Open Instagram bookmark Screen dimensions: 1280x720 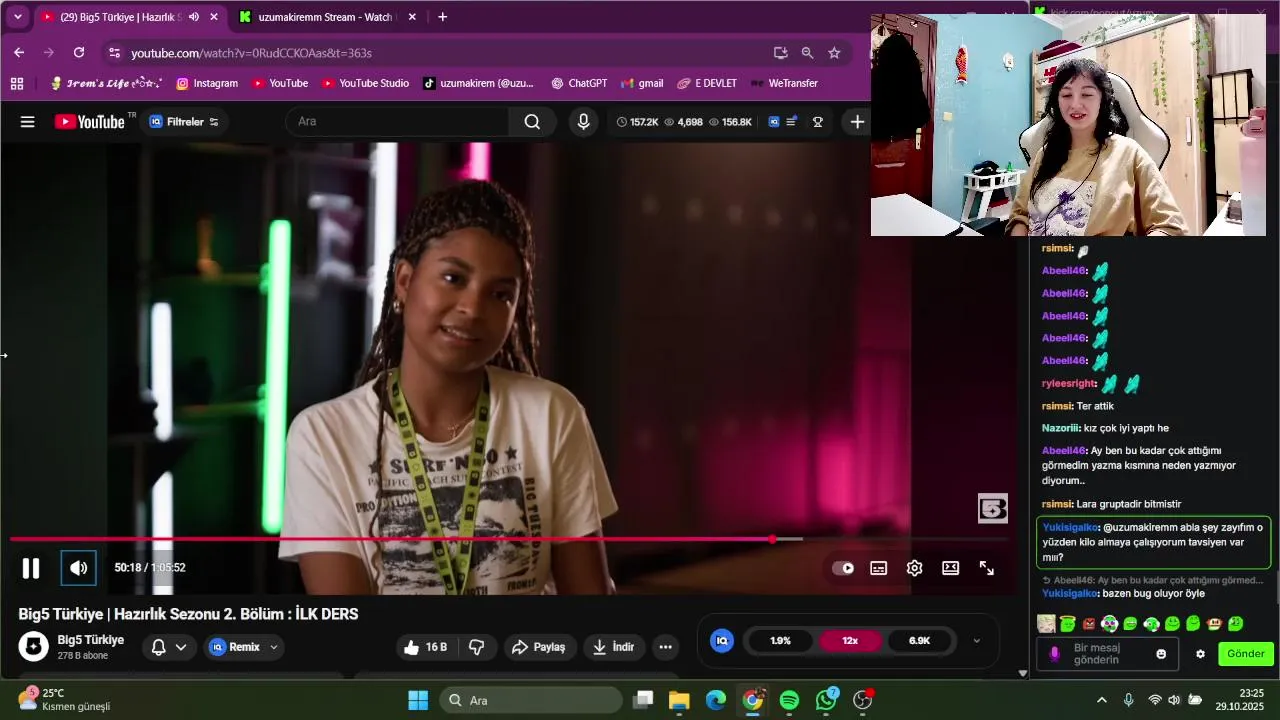(207, 84)
